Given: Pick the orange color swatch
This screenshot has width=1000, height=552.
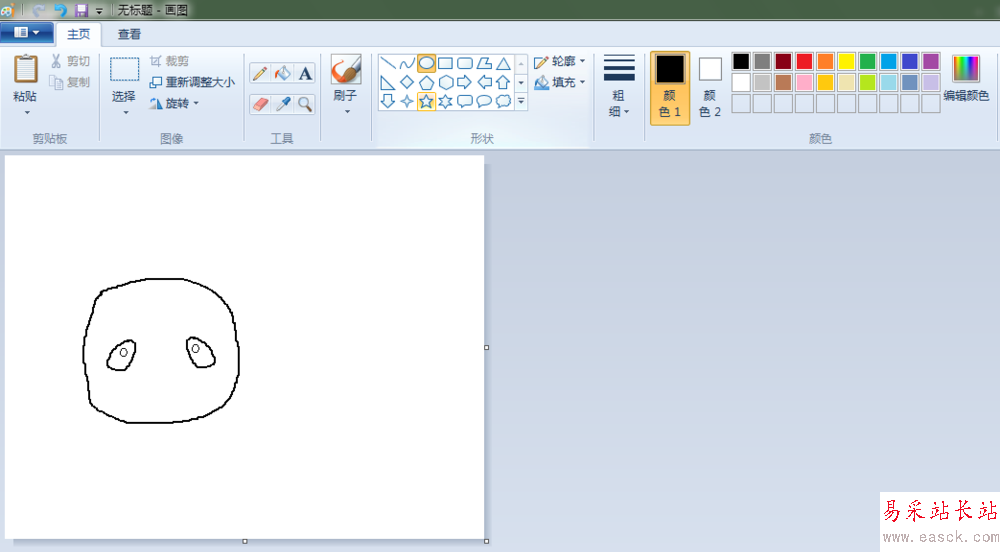Looking at the screenshot, I should (x=825, y=61).
